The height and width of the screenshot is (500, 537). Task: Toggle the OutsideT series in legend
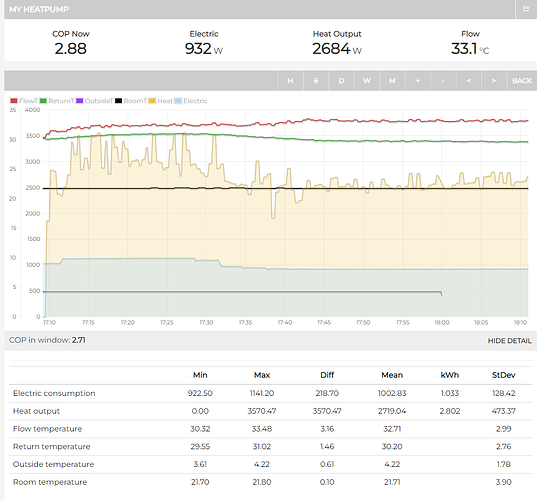[x=94, y=101]
